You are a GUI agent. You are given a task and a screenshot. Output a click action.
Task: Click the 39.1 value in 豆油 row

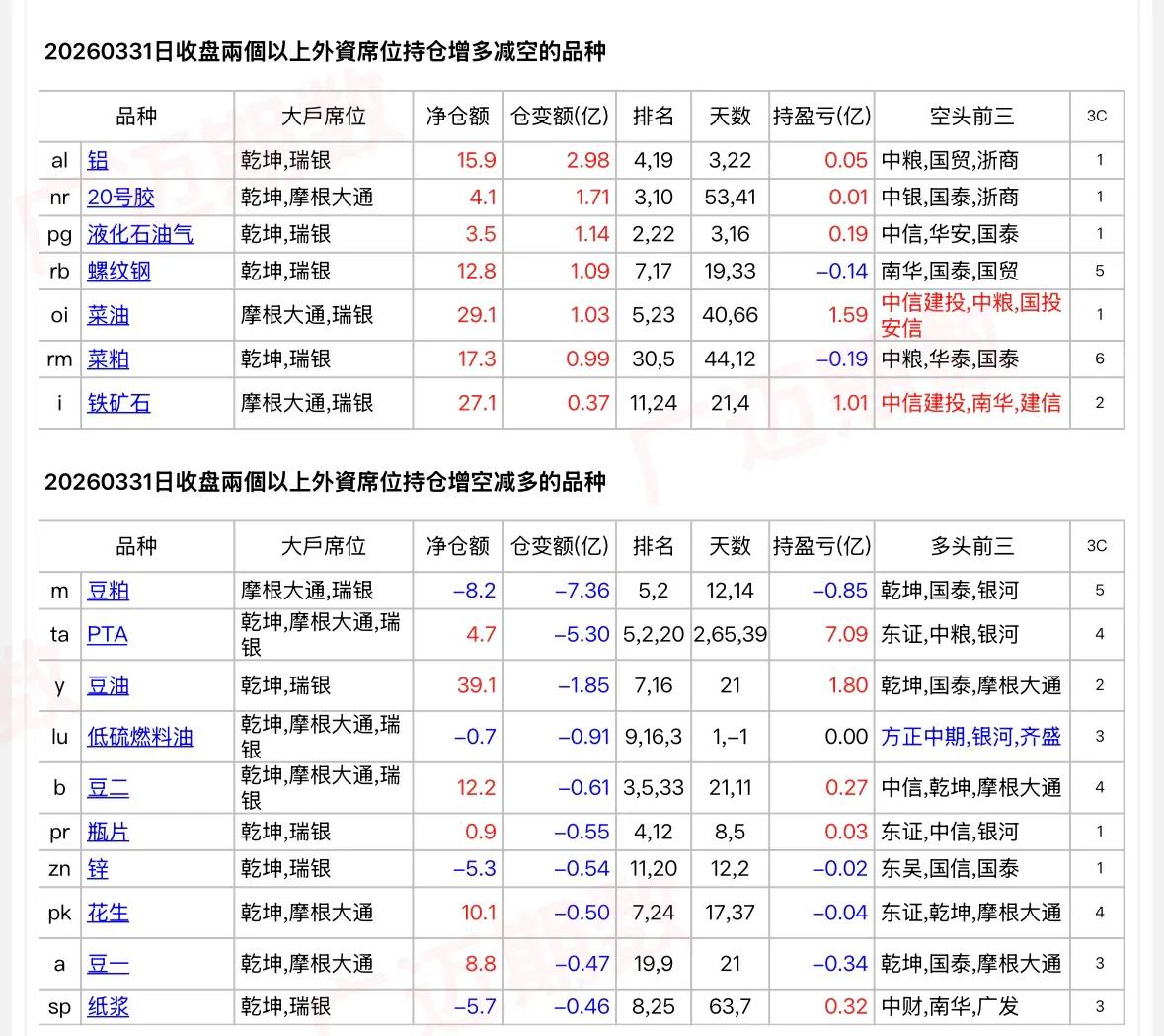click(476, 685)
